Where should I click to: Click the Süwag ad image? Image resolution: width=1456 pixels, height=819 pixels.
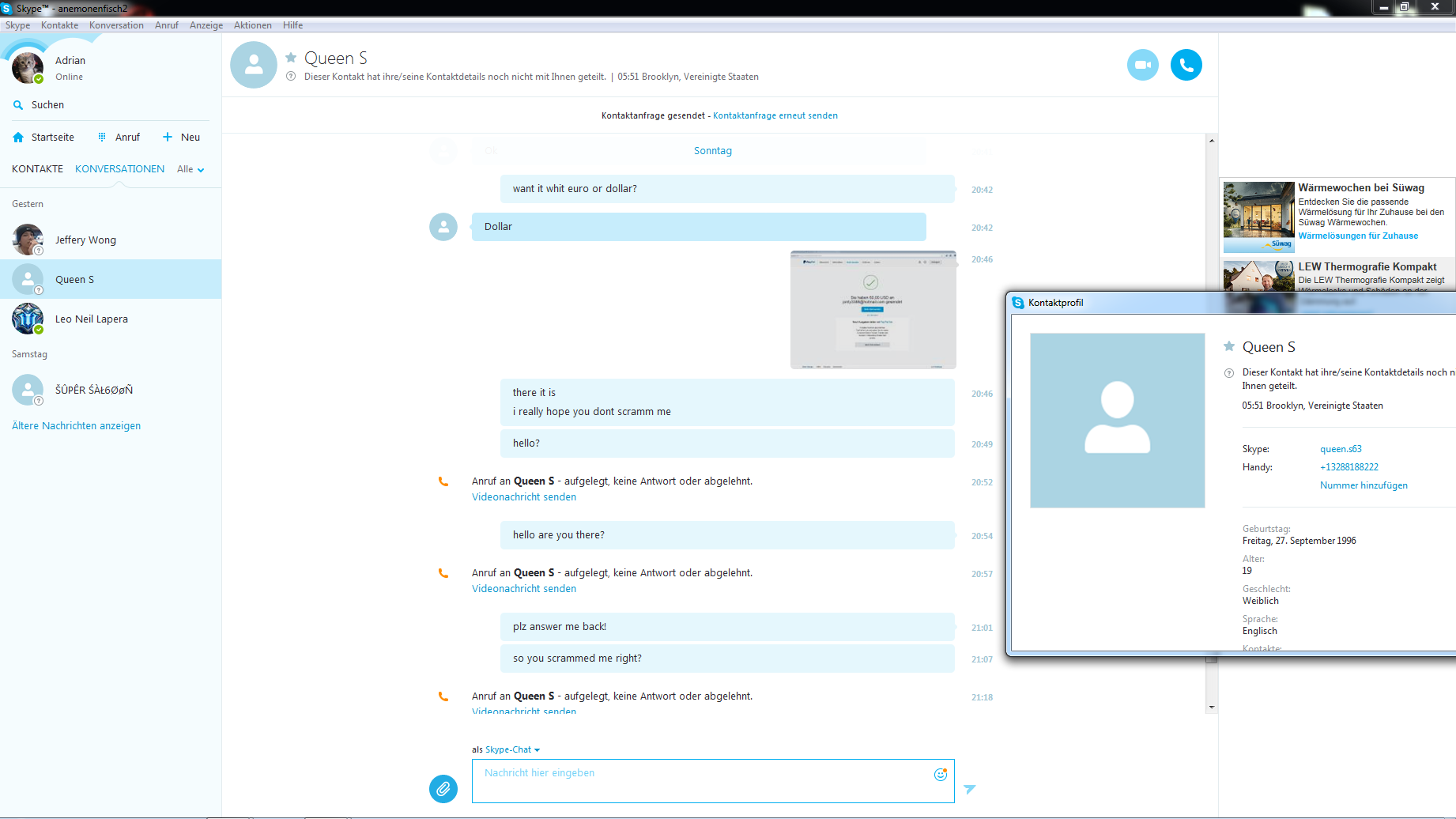coord(1258,217)
